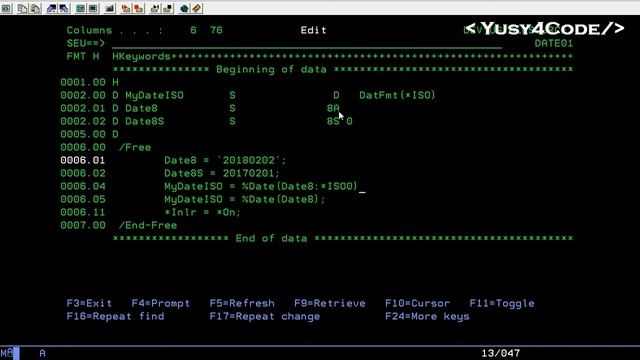Click the %Date(Date8:*ISO0) statement
The image size is (640, 360).
tap(261, 187)
